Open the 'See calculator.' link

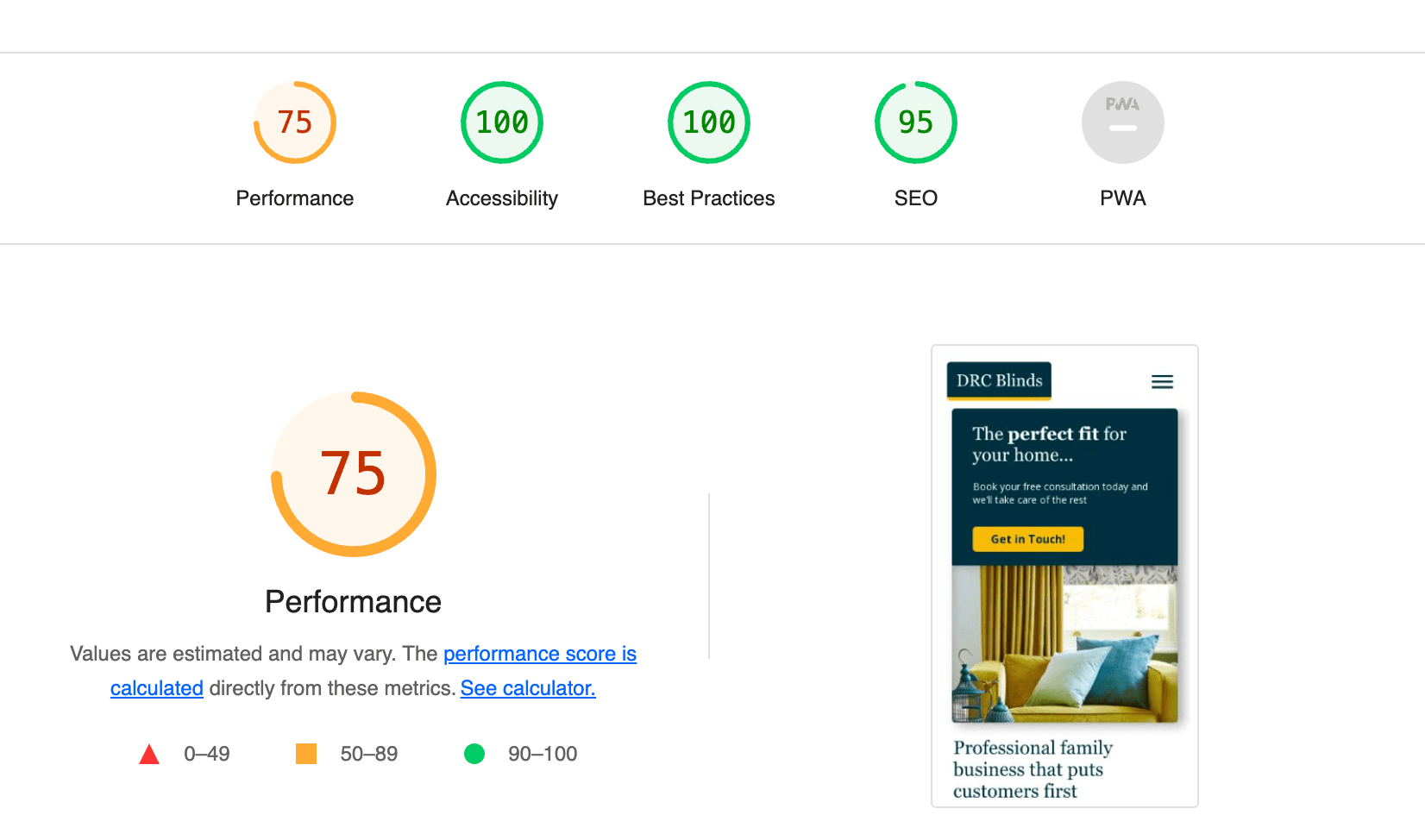[x=528, y=688]
